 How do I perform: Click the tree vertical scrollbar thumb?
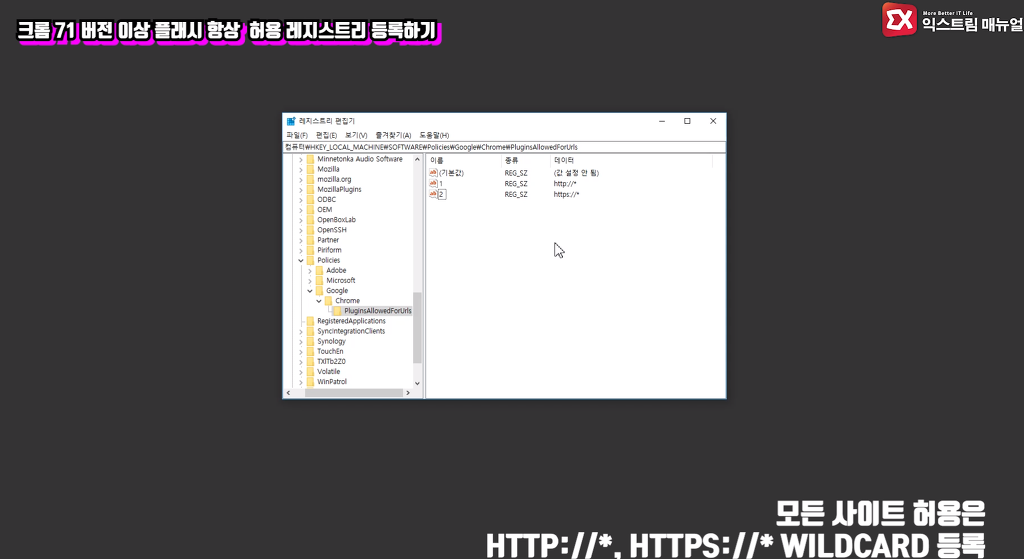point(417,328)
